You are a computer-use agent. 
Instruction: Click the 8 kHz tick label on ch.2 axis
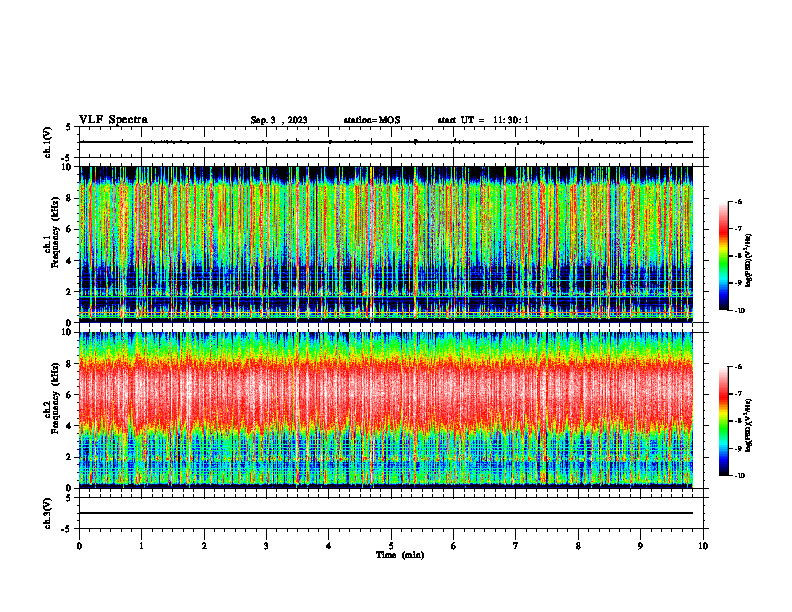(69, 364)
